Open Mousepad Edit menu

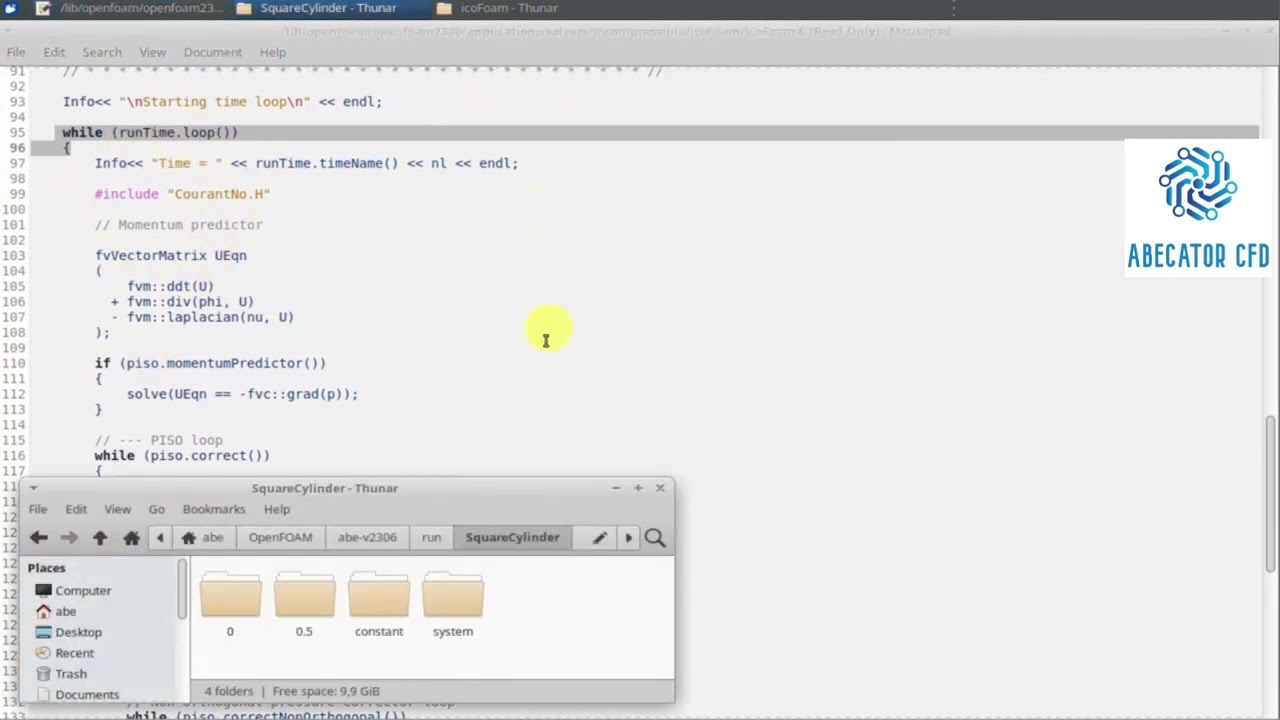[x=54, y=52]
